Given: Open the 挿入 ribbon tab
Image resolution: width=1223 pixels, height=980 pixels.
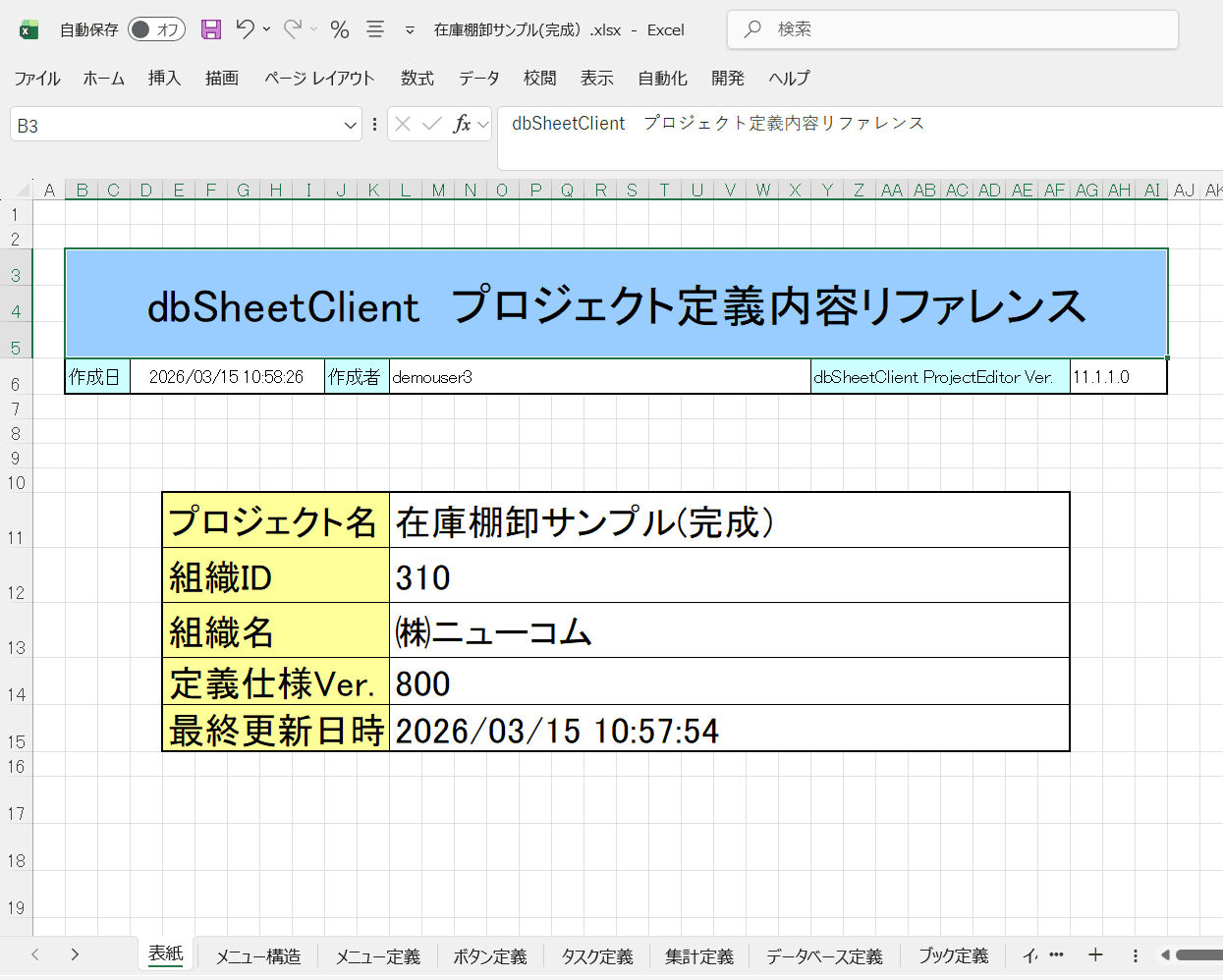Looking at the screenshot, I should pyautogui.click(x=164, y=78).
